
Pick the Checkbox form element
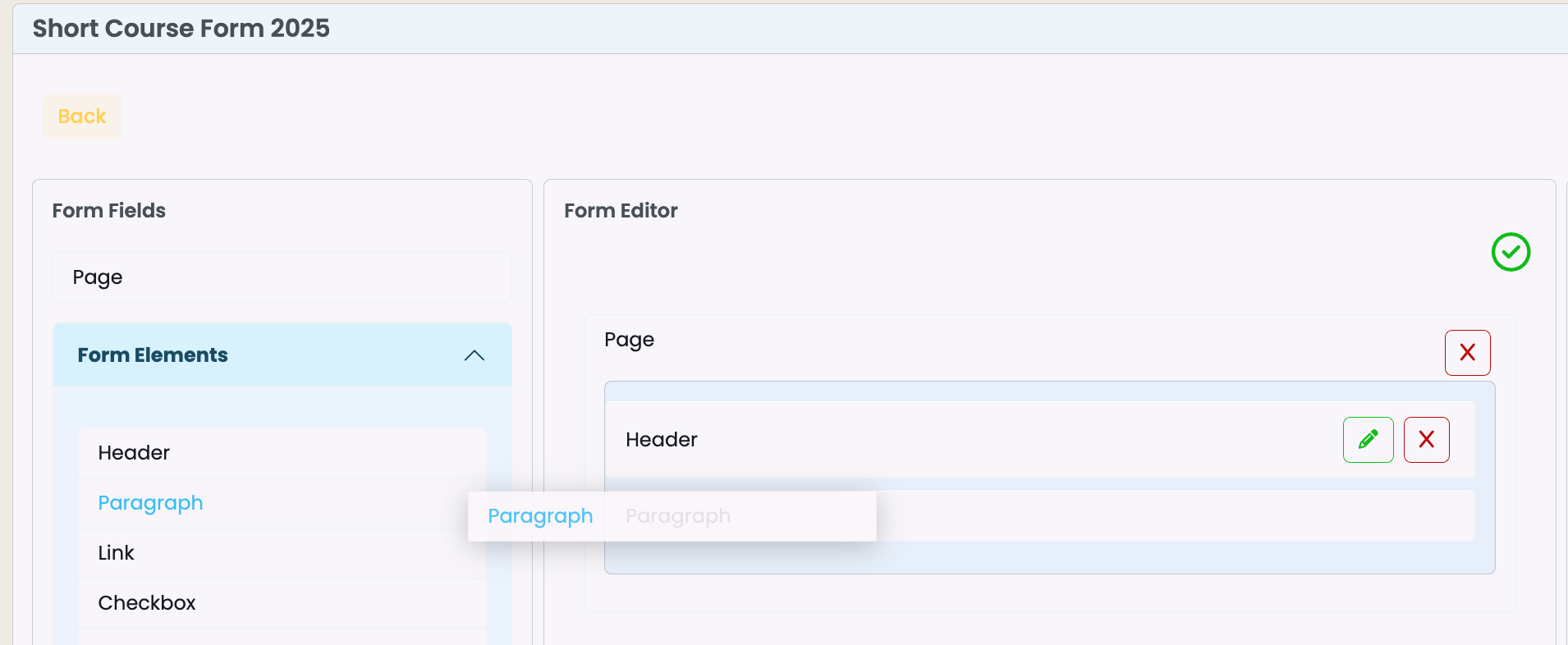pyautogui.click(x=282, y=603)
